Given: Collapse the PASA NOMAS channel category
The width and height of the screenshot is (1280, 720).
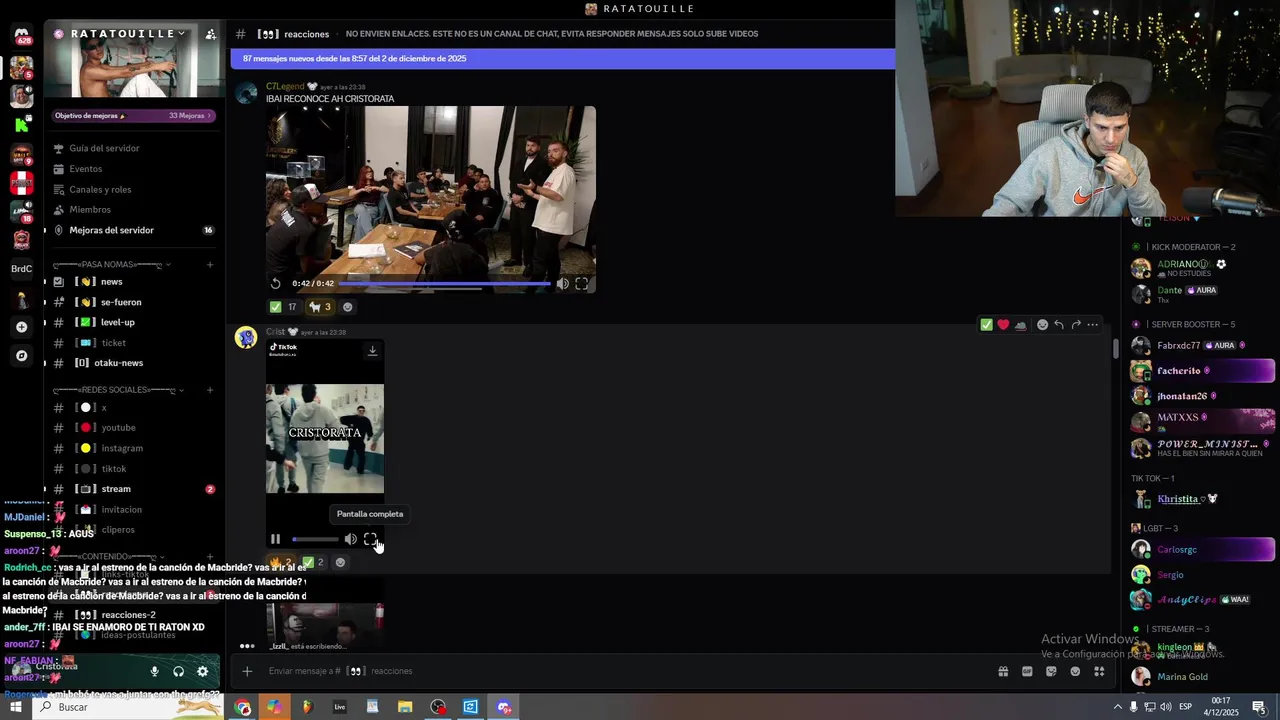Looking at the screenshot, I should pos(110,265).
